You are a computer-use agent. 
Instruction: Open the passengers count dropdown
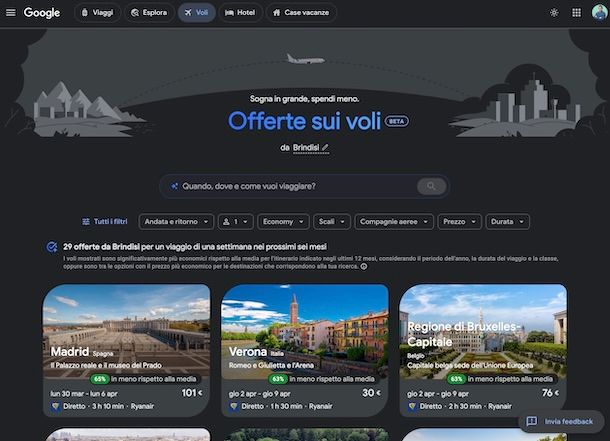235,222
